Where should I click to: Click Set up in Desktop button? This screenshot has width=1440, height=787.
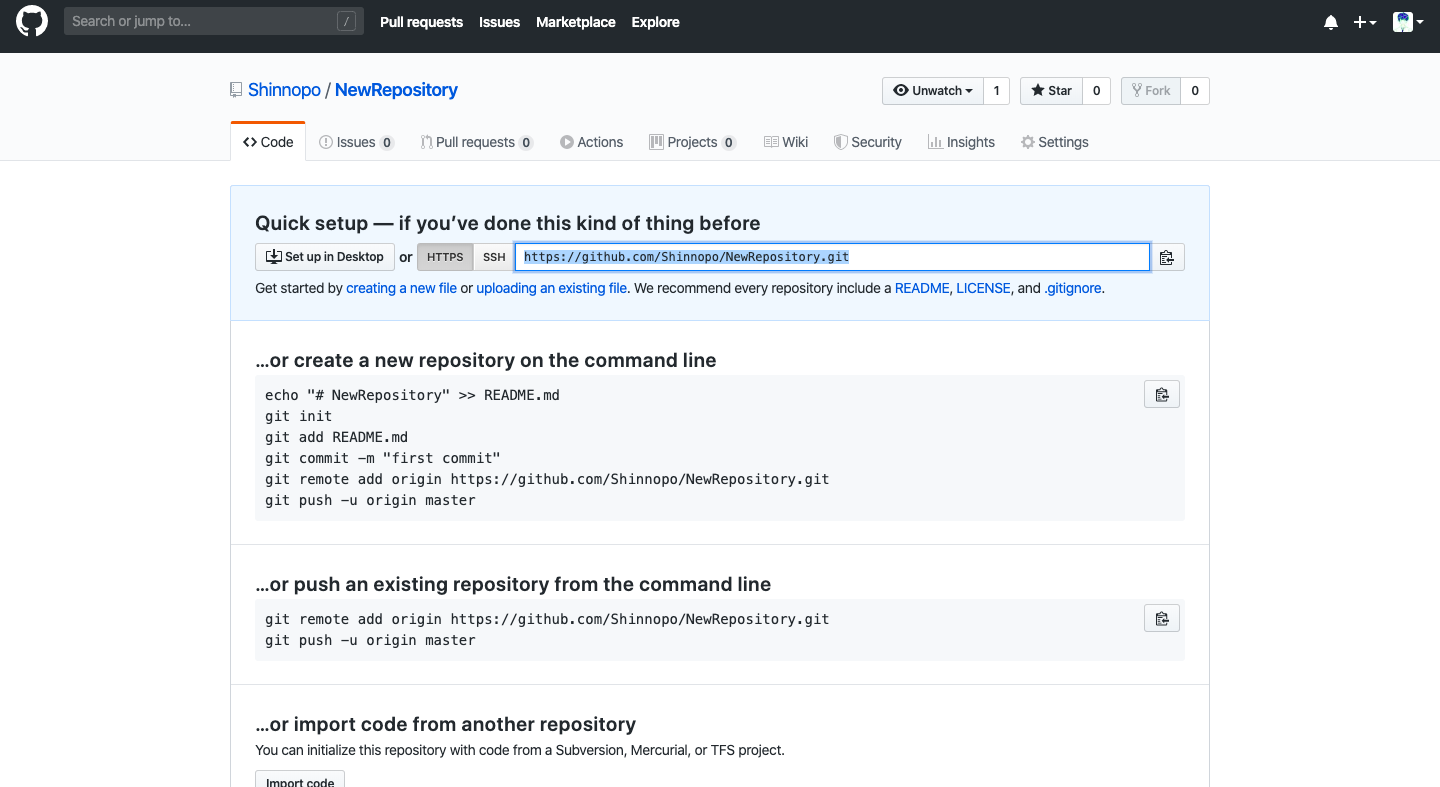point(324,257)
